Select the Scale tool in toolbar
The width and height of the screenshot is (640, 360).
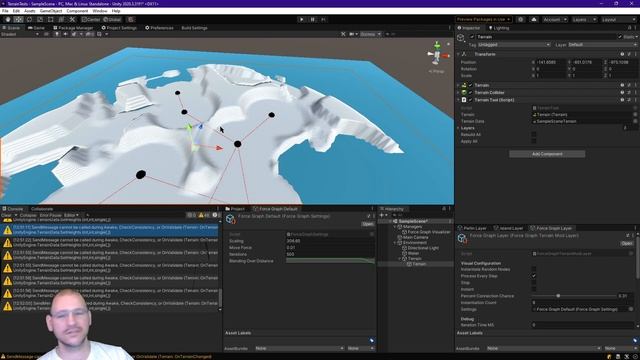(40, 19)
